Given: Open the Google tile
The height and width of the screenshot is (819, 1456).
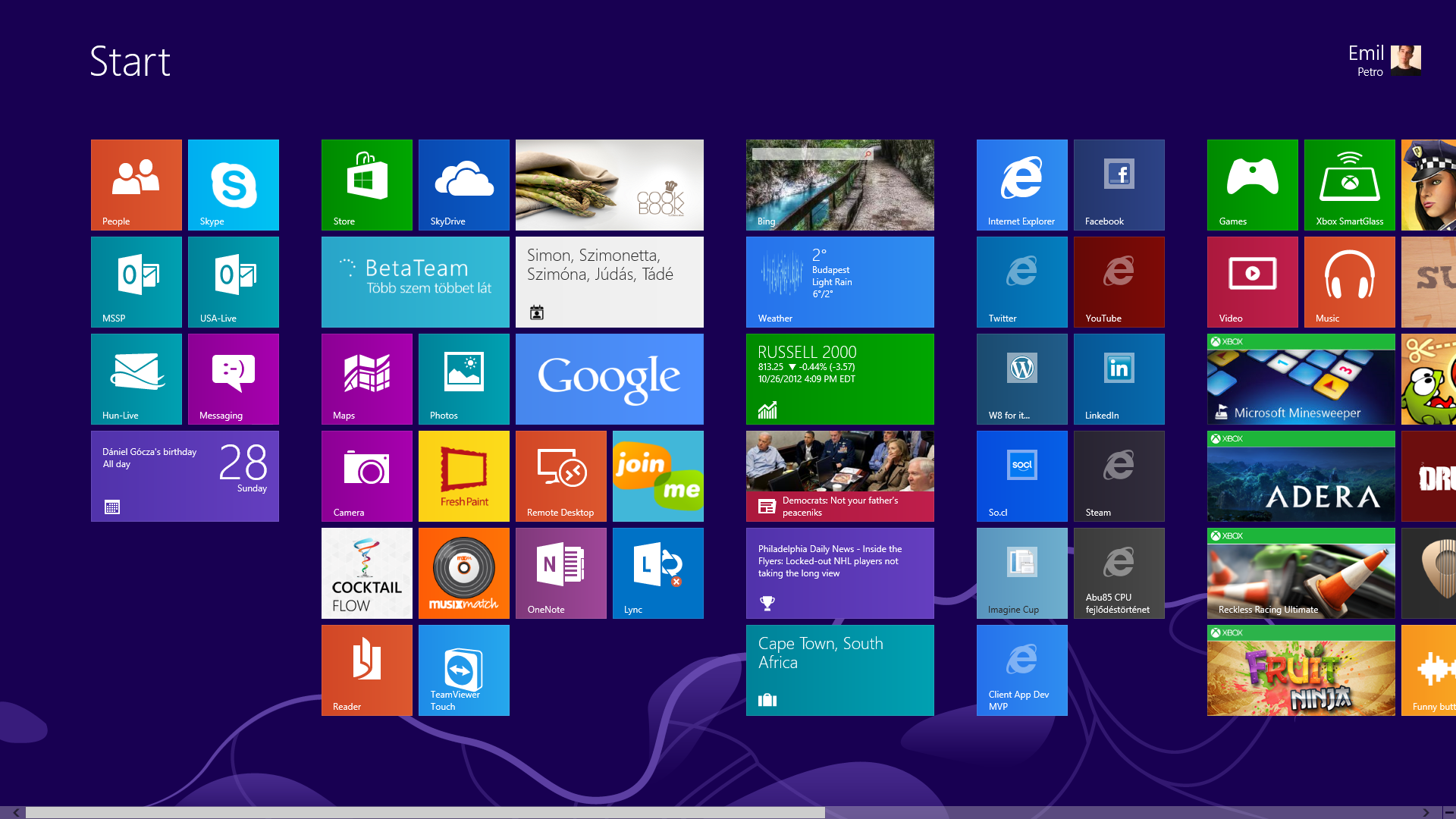Looking at the screenshot, I should pos(610,379).
